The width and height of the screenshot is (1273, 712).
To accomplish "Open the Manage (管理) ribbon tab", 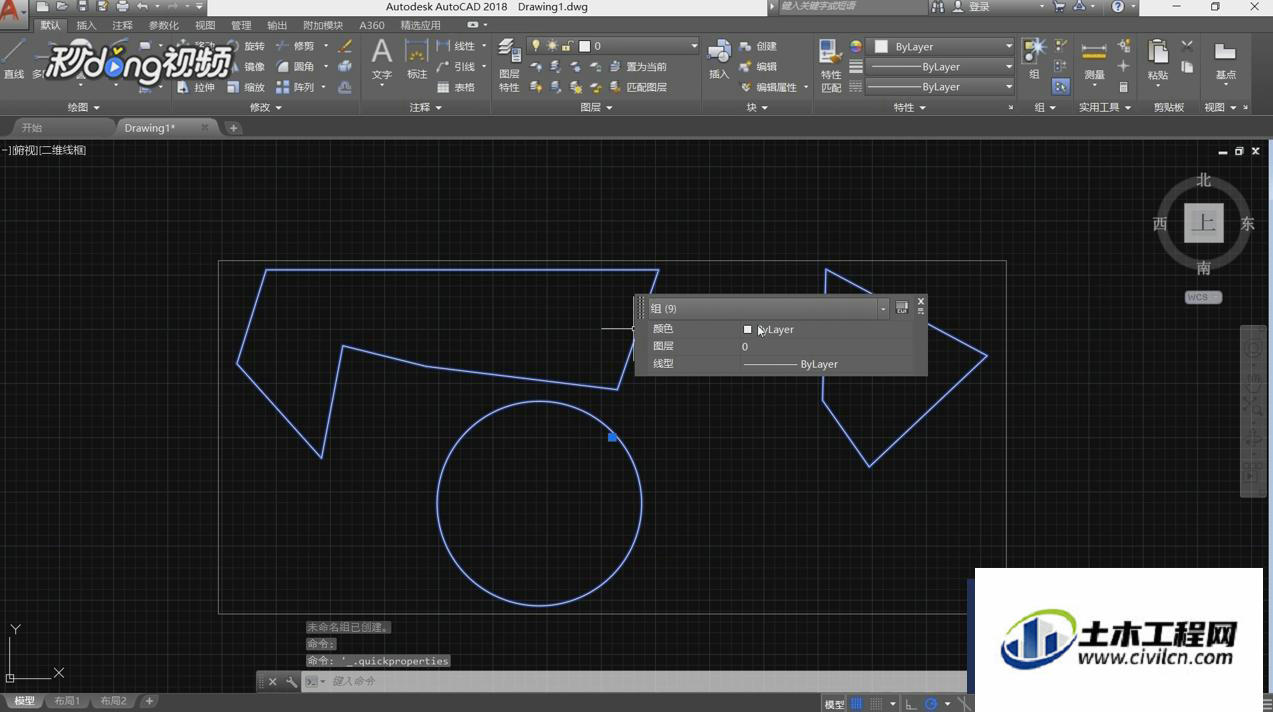I will [x=241, y=25].
